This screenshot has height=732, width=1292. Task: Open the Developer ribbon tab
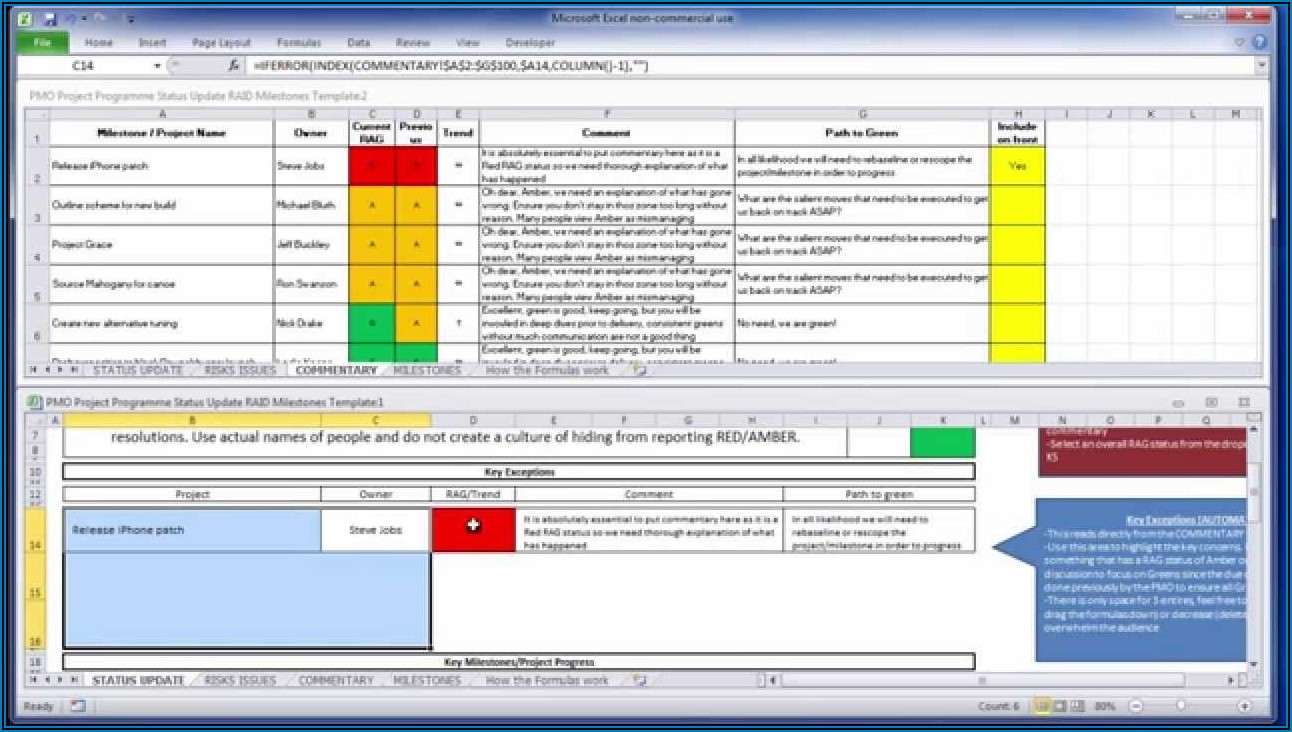click(530, 43)
